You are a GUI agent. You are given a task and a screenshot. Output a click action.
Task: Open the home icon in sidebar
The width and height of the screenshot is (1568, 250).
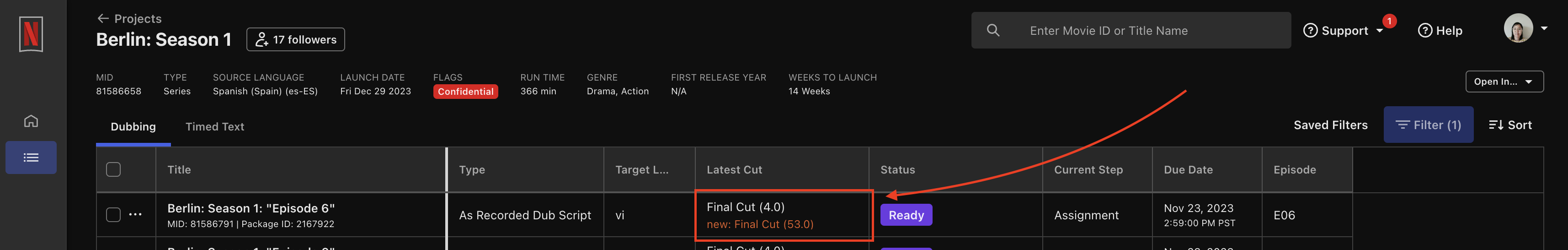(x=31, y=121)
